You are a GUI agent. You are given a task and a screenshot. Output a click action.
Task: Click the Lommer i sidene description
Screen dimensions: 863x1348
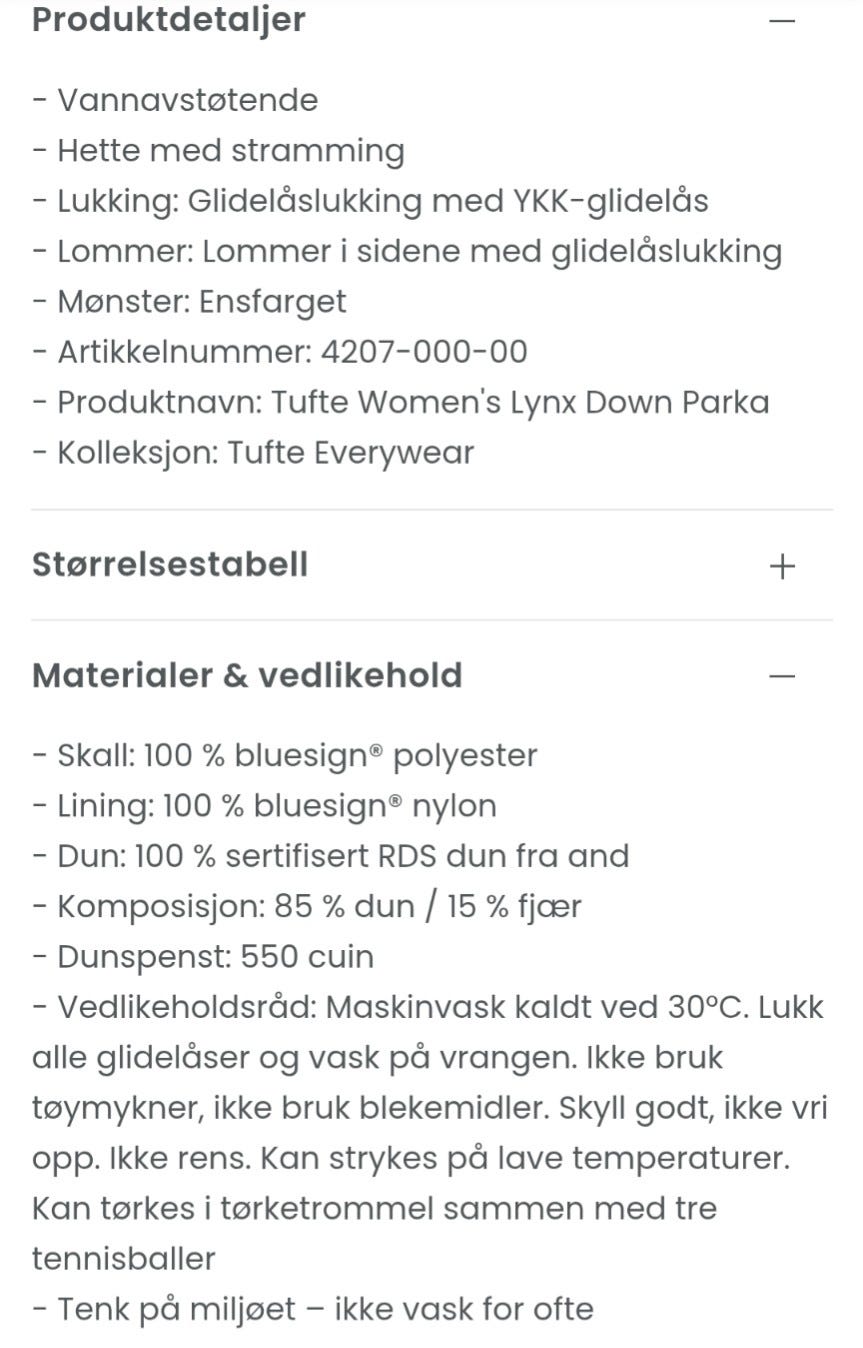click(407, 251)
